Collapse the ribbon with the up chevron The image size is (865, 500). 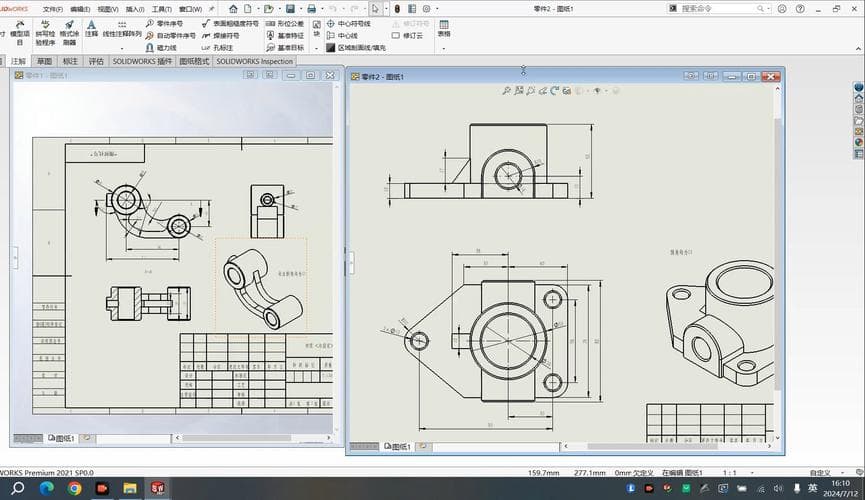coord(858,49)
